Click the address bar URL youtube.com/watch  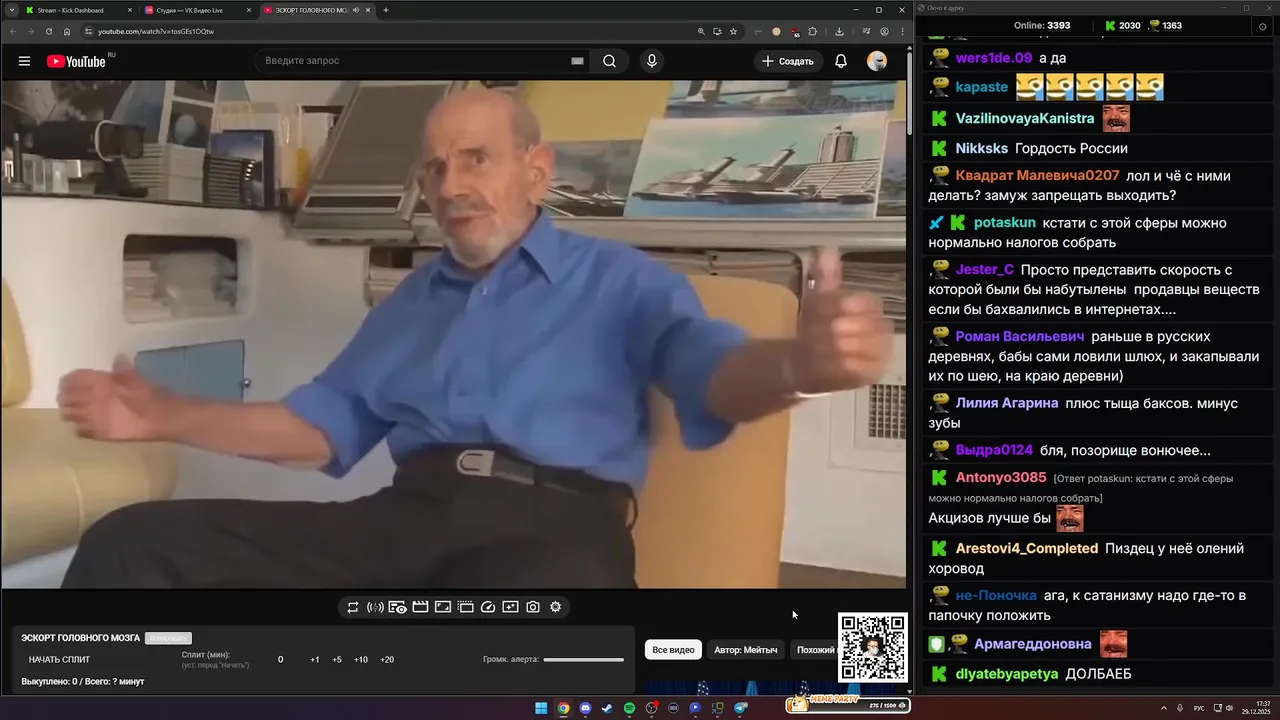156,31
